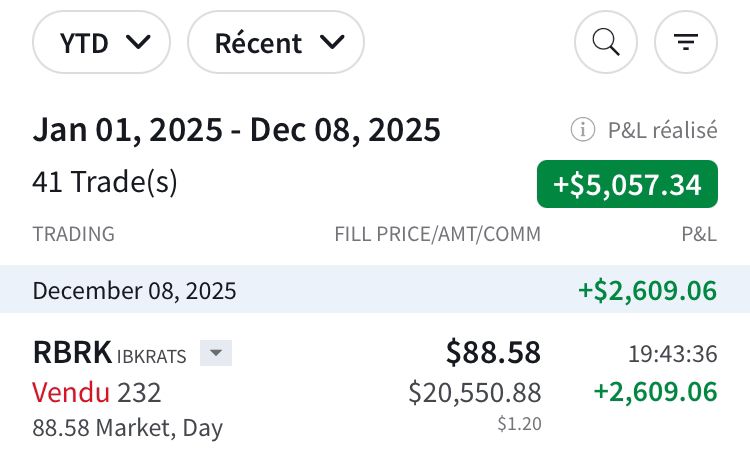
Task: Open the Récent sort dropdown
Action: click(276, 42)
